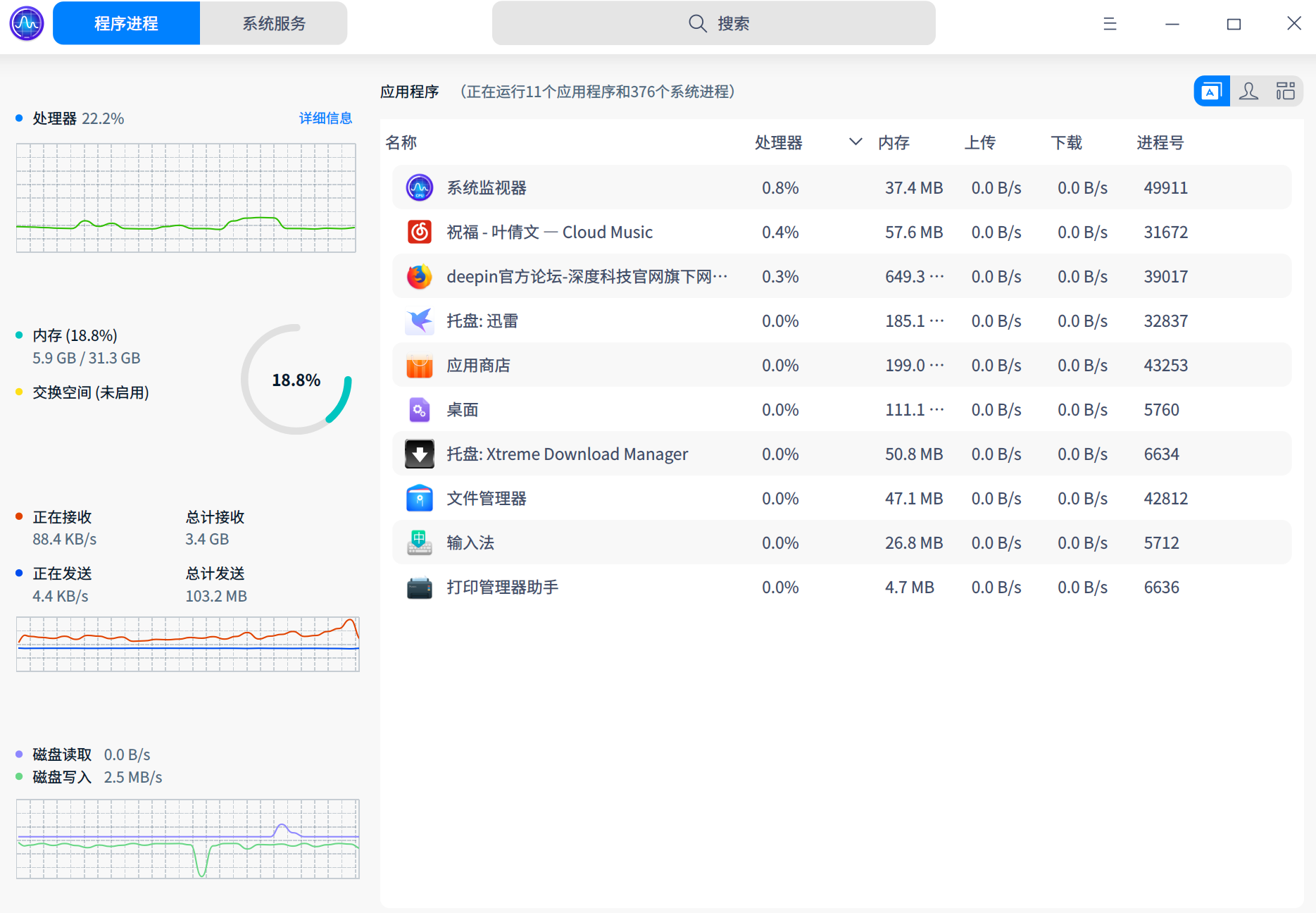Image resolution: width=1316 pixels, height=913 pixels.
Task: Click the 应用商店 orange icon
Action: [420, 365]
